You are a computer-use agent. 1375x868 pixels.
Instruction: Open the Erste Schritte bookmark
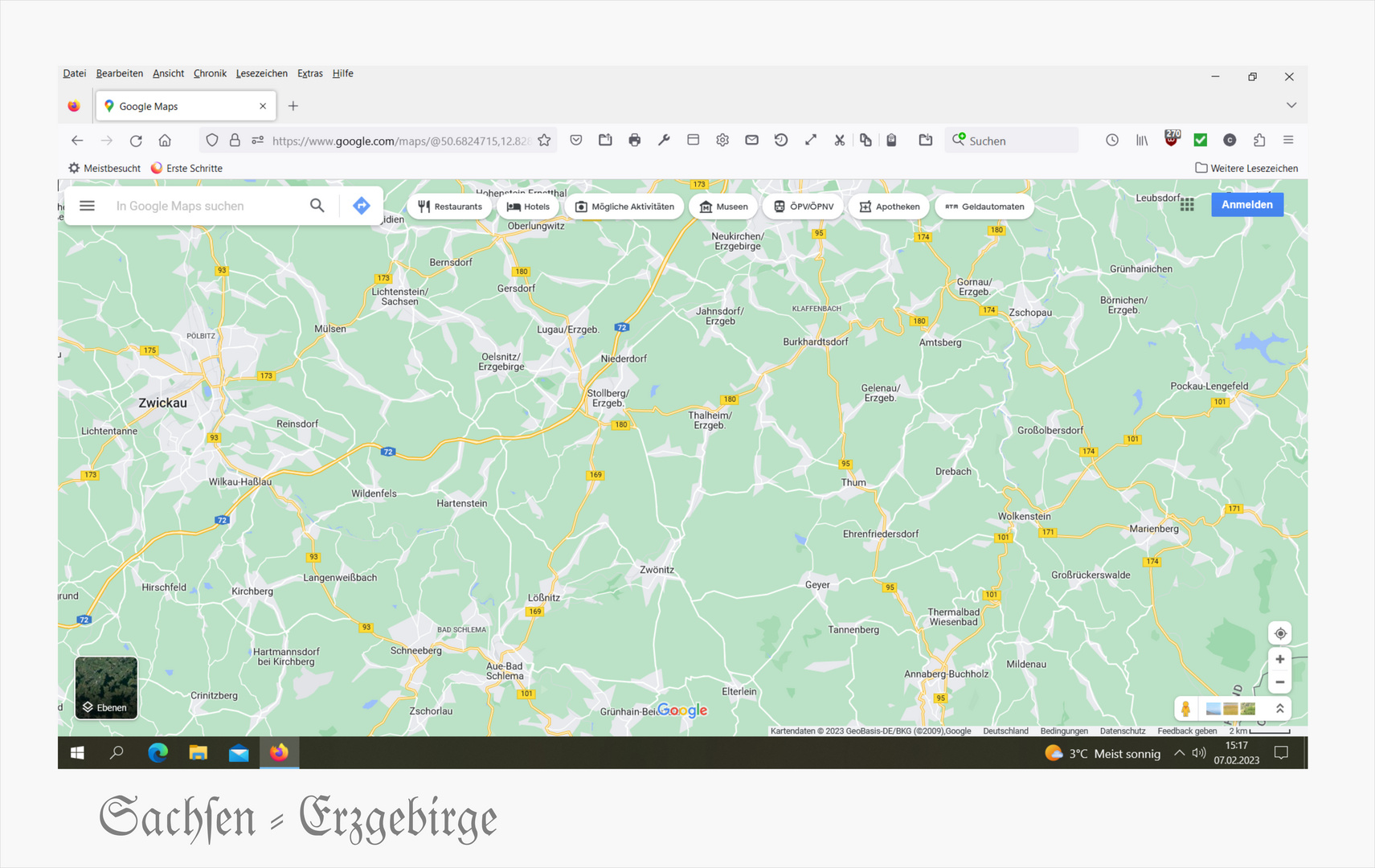coord(186,168)
